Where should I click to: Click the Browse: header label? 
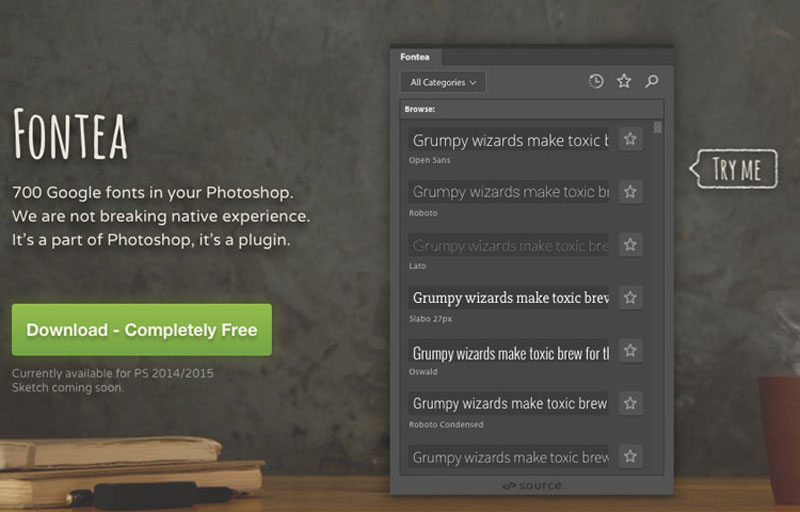(419, 109)
